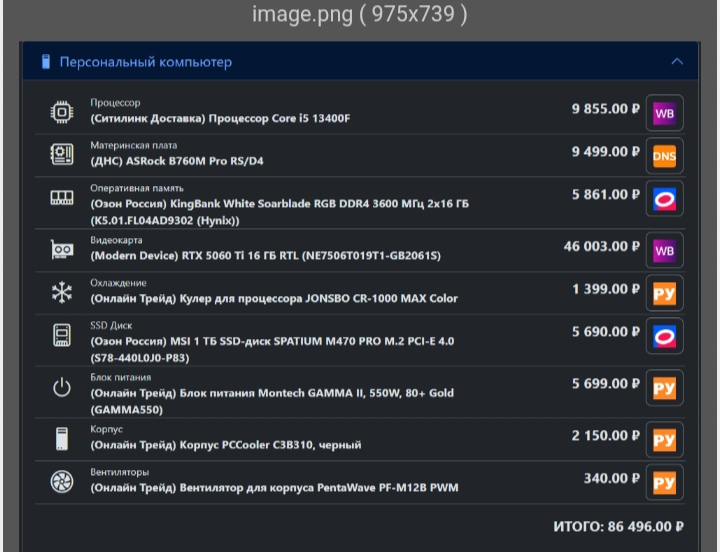Click the processor chip icon
The width and height of the screenshot is (720, 552).
62,112
